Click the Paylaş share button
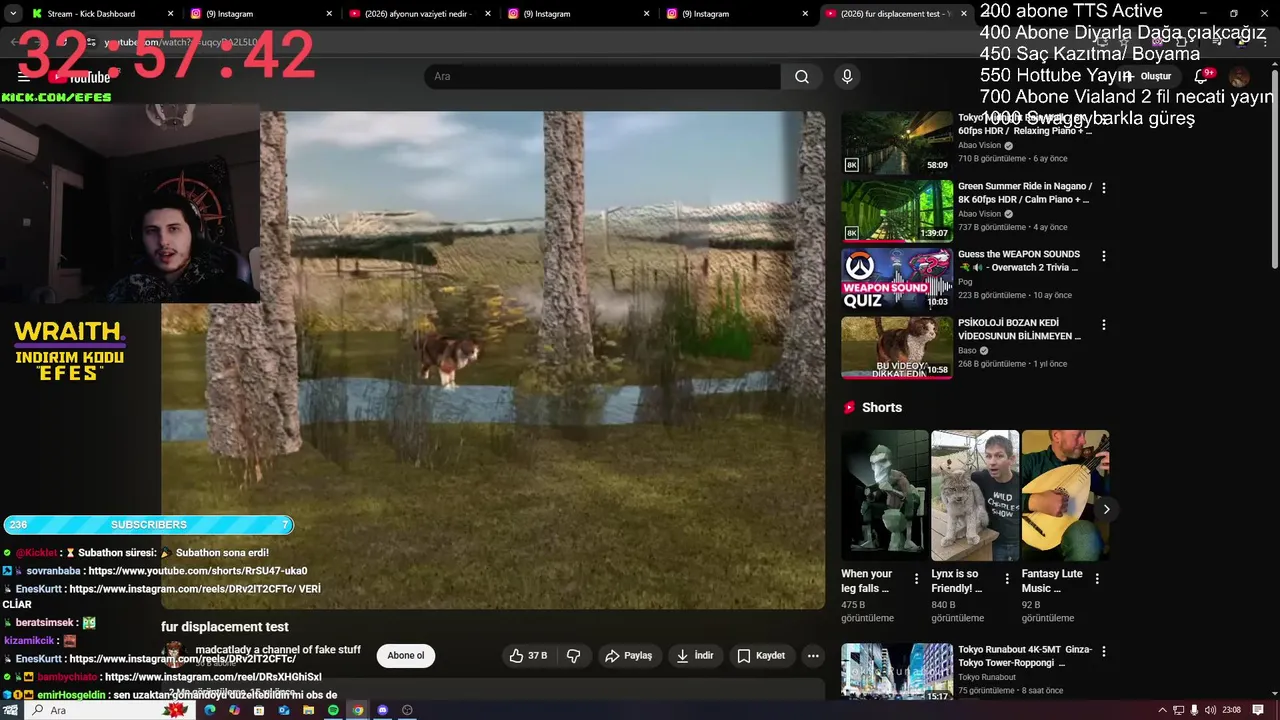Image resolution: width=1280 pixels, height=720 pixels. (628, 656)
